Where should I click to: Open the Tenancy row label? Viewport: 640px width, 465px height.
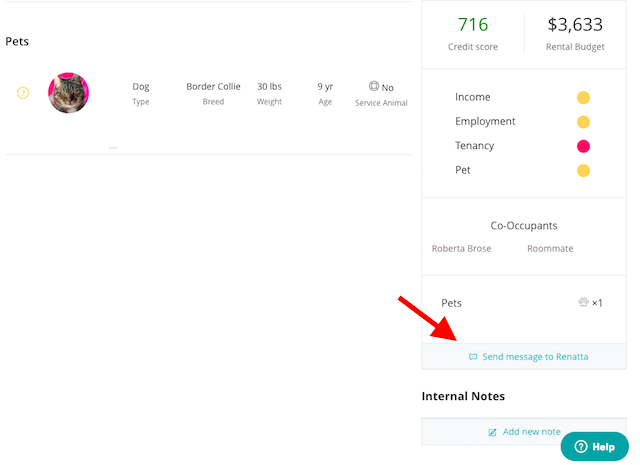pos(475,146)
